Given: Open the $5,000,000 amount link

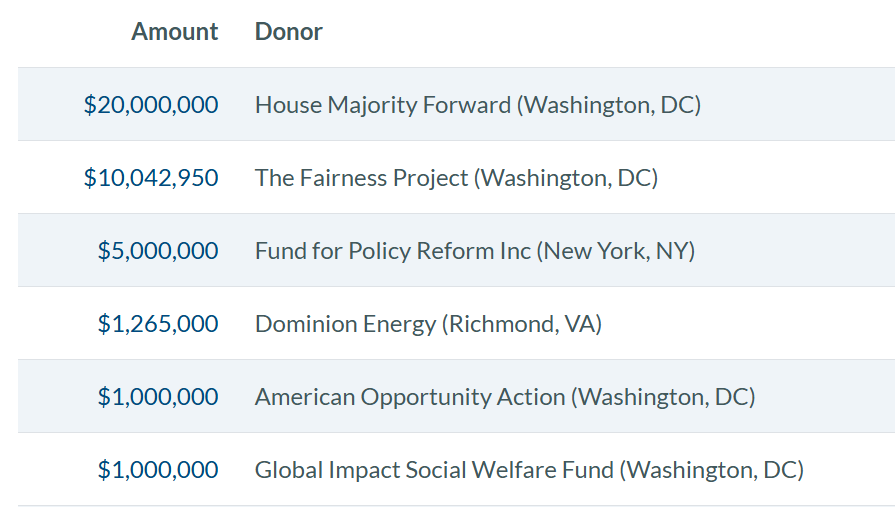Looking at the screenshot, I should click(x=158, y=251).
